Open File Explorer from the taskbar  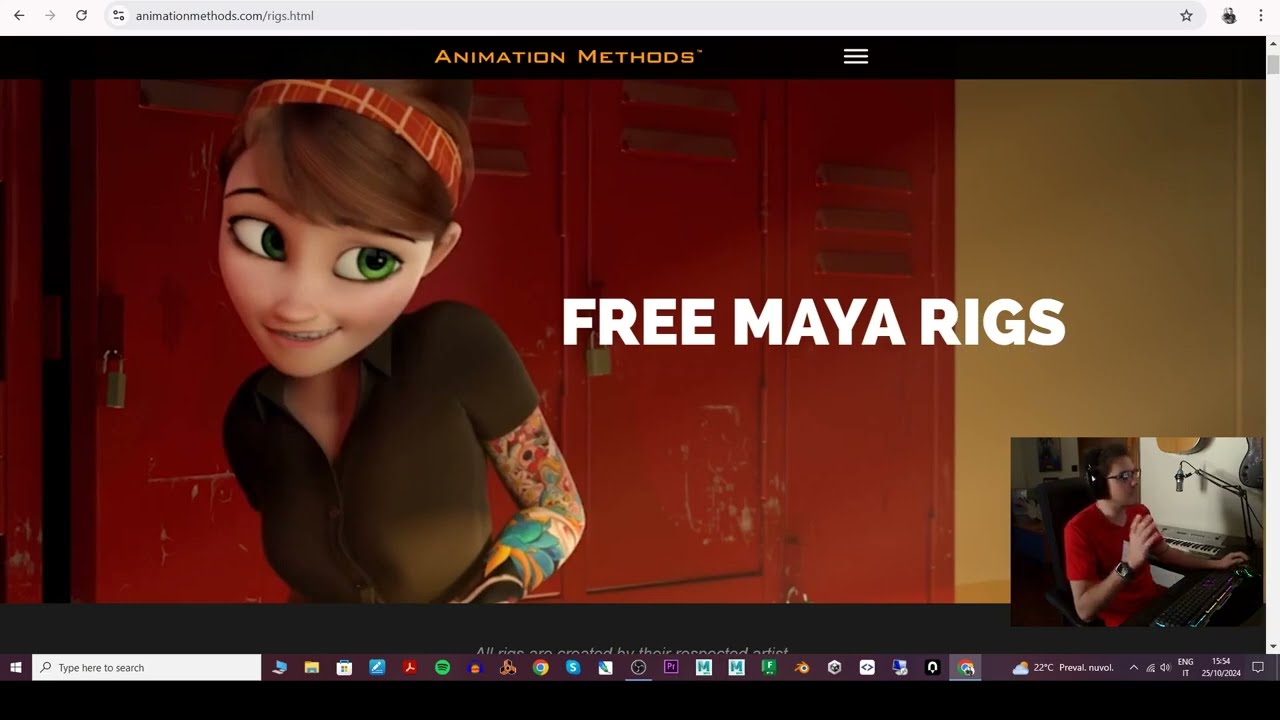tap(312, 667)
